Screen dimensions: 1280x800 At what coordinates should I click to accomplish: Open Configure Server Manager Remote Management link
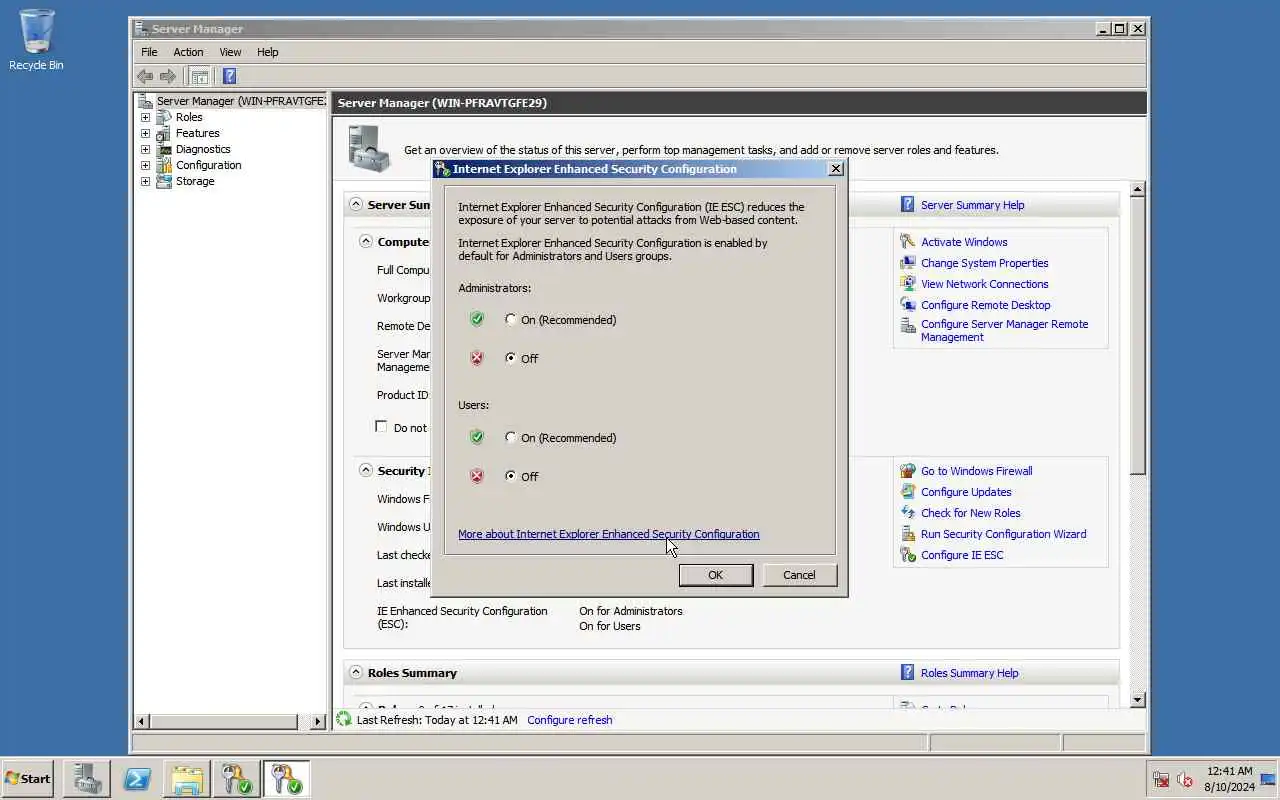[1004, 331]
